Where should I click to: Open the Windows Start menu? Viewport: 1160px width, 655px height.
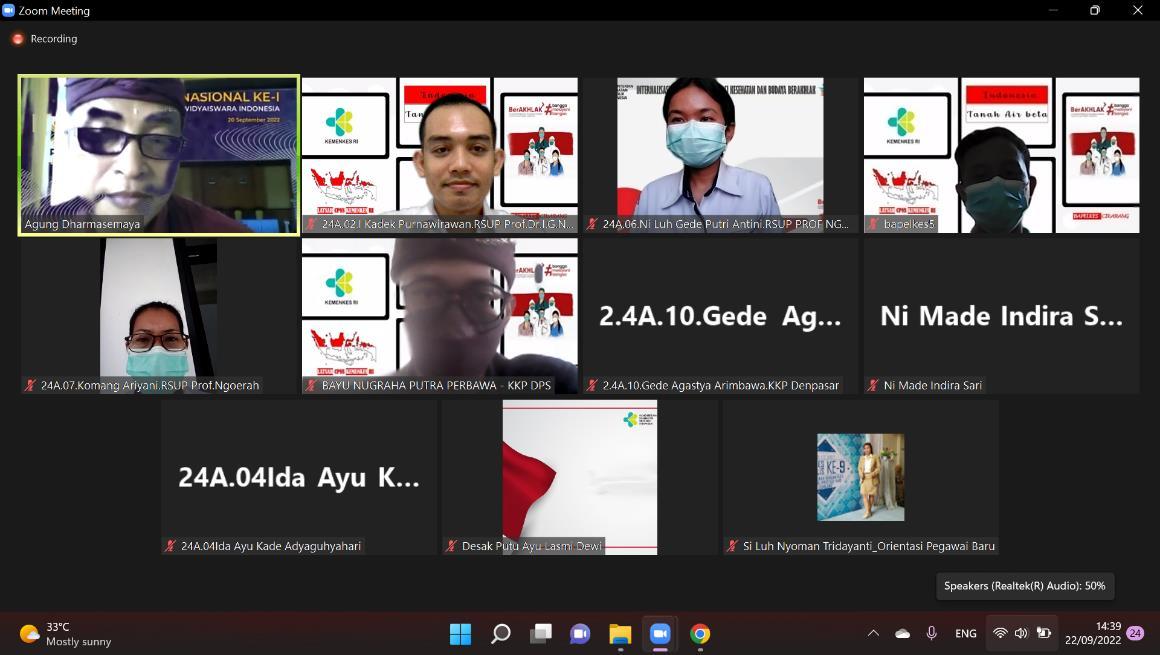click(460, 634)
